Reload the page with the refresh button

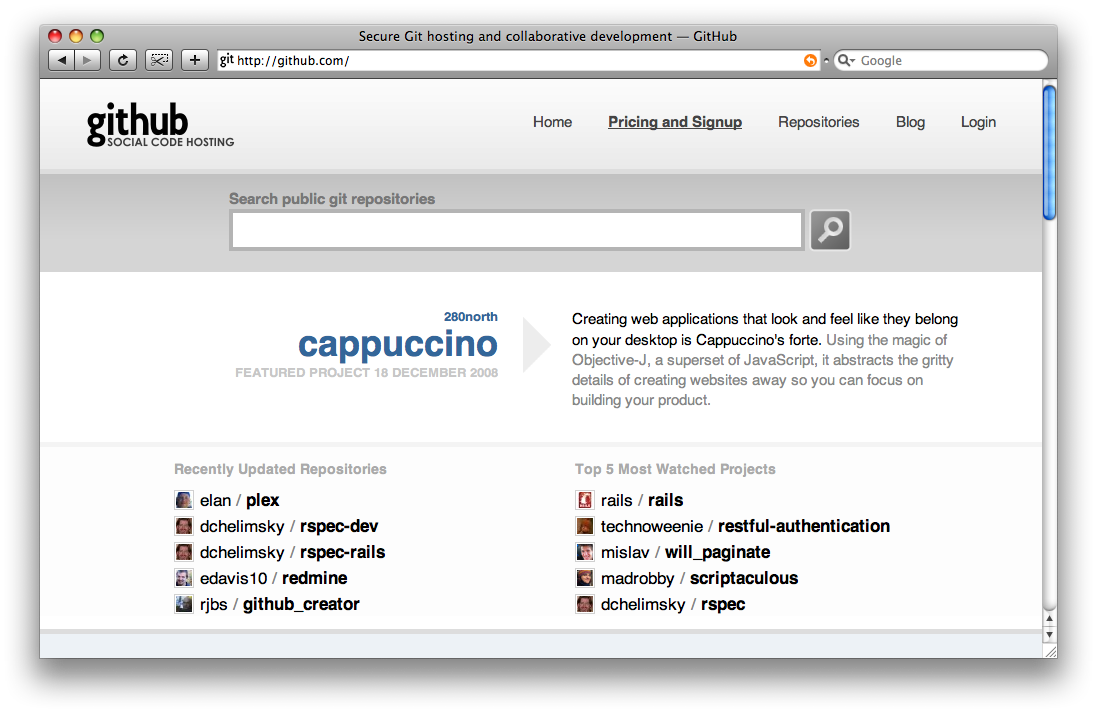click(x=123, y=60)
